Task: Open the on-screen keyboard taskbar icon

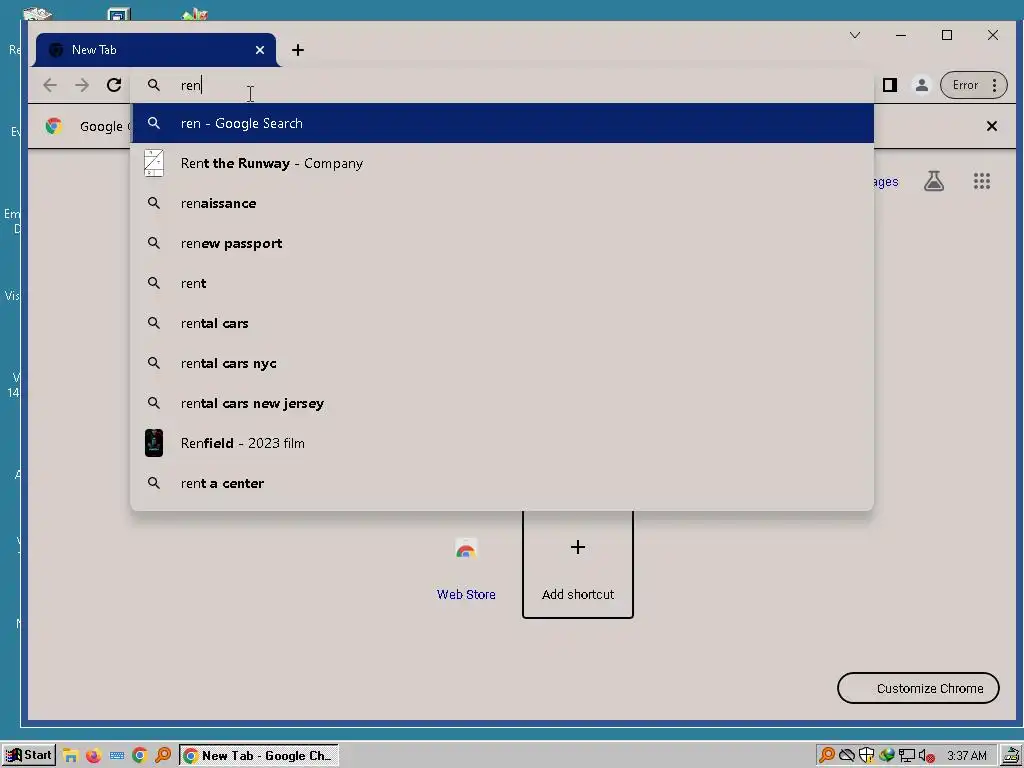Action: (x=117, y=756)
